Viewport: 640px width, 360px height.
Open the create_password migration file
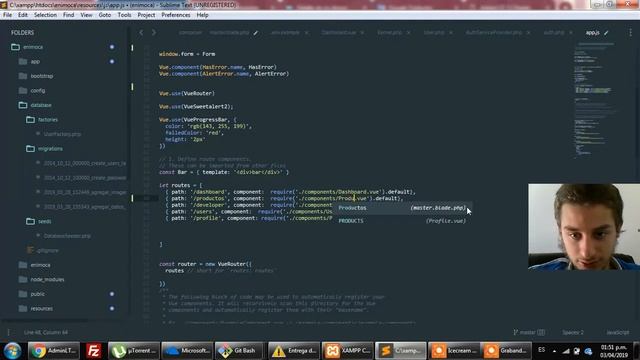pos(85,178)
